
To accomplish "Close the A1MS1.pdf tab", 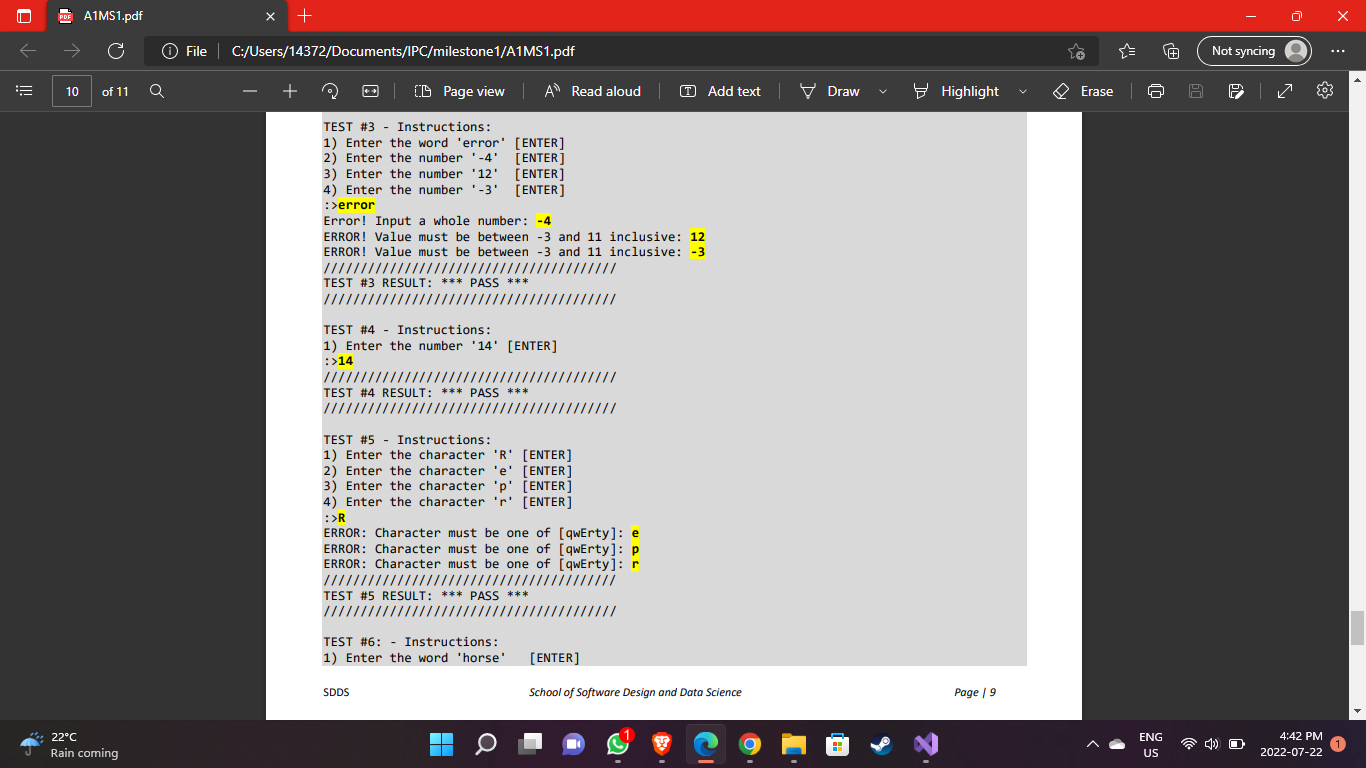I will [x=270, y=16].
